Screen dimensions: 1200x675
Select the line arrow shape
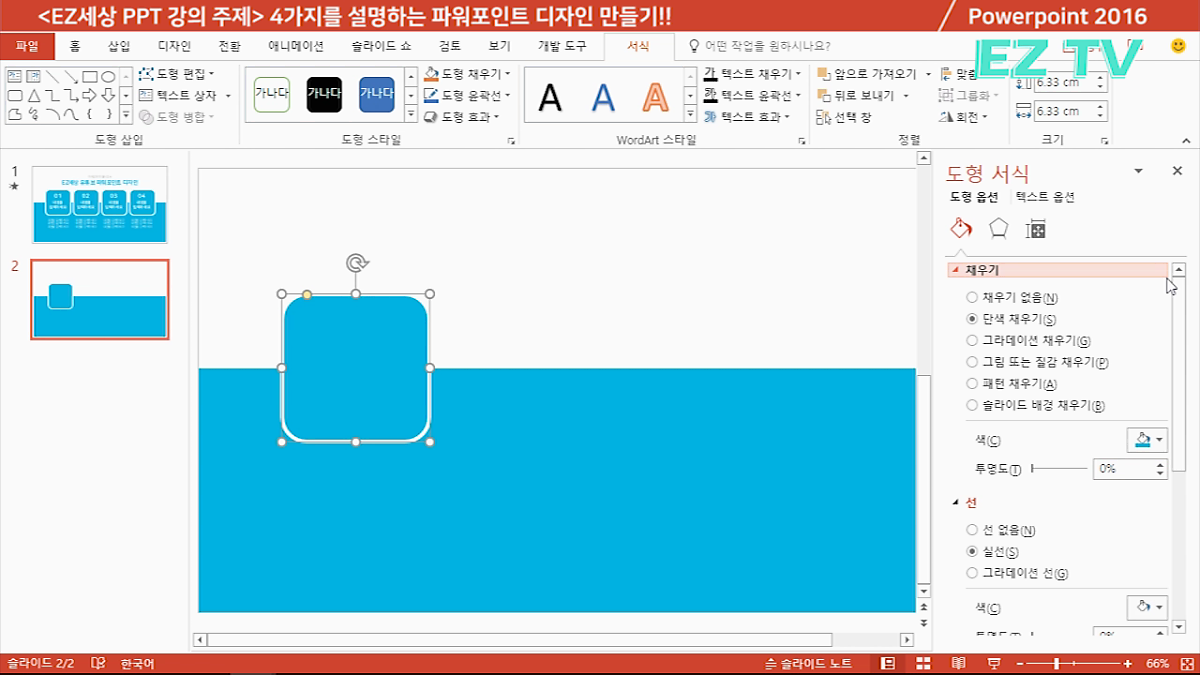click(x=71, y=76)
